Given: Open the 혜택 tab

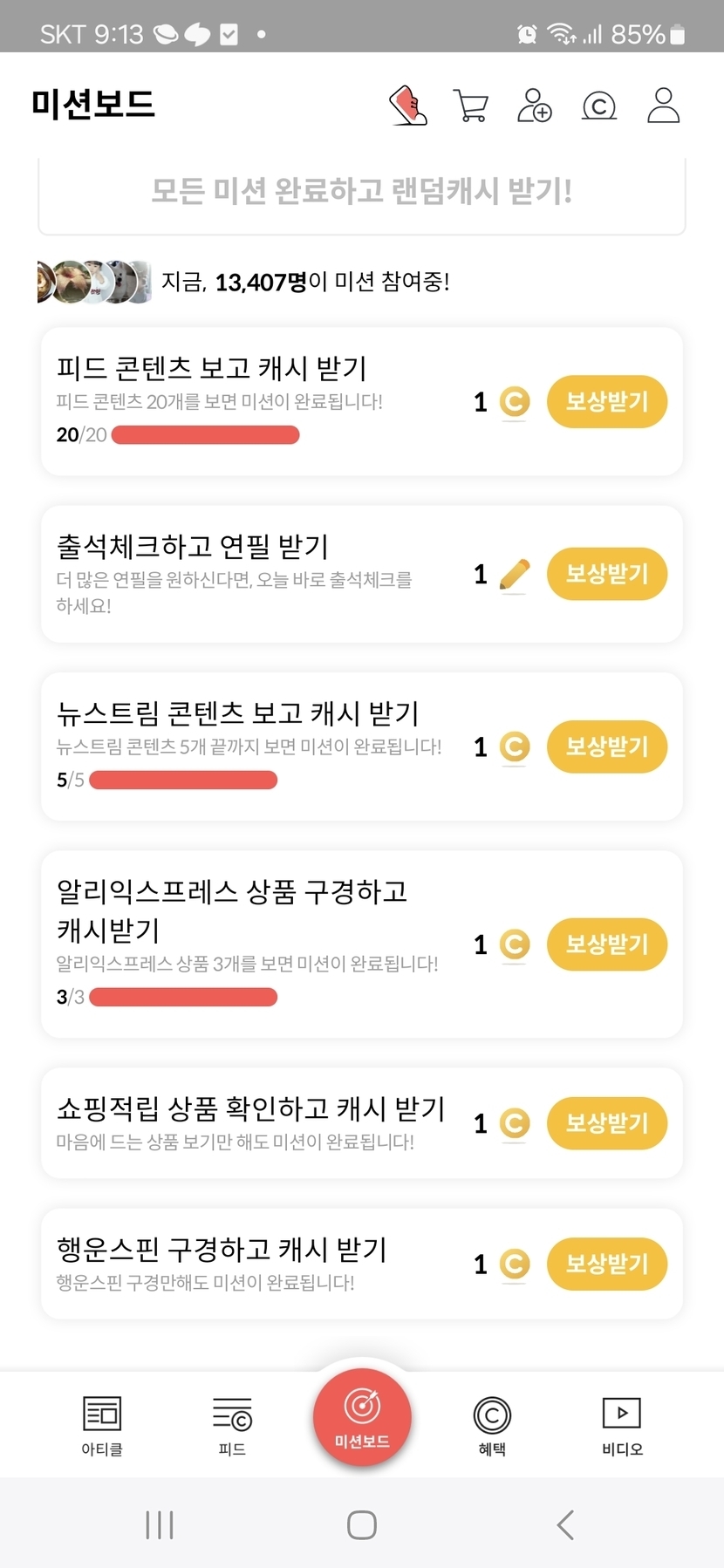Looking at the screenshot, I should tap(492, 1425).
